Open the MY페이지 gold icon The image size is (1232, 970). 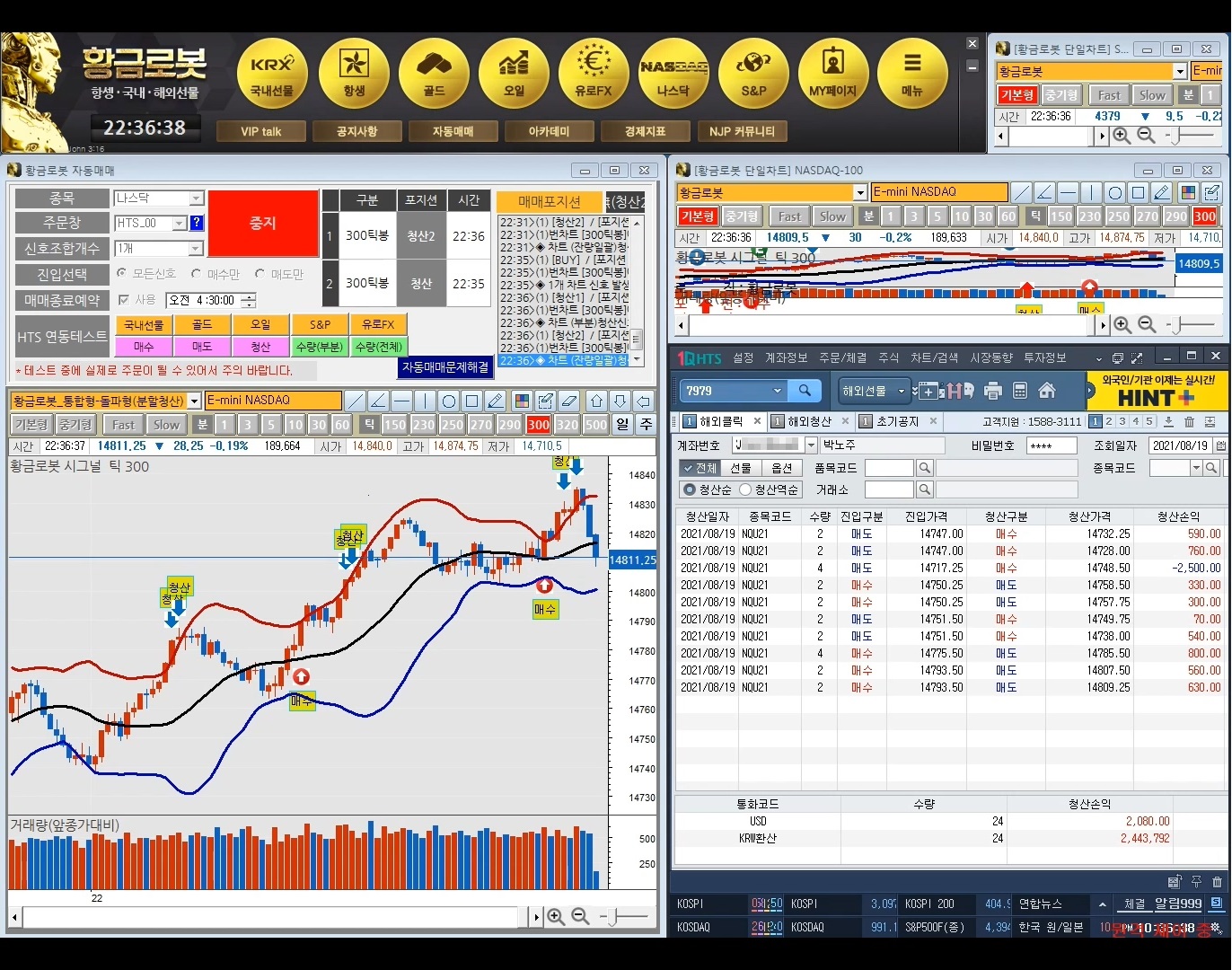[833, 74]
